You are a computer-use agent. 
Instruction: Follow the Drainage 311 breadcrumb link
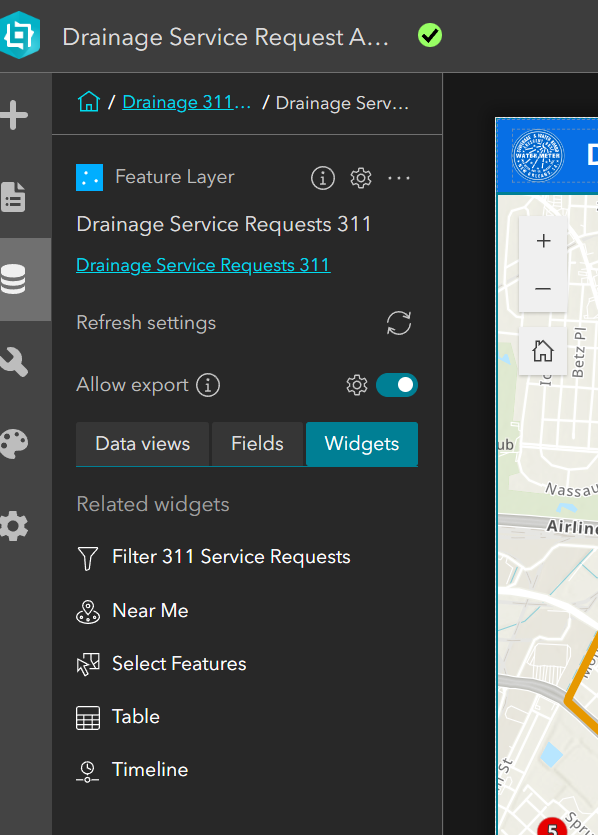[186, 102]
